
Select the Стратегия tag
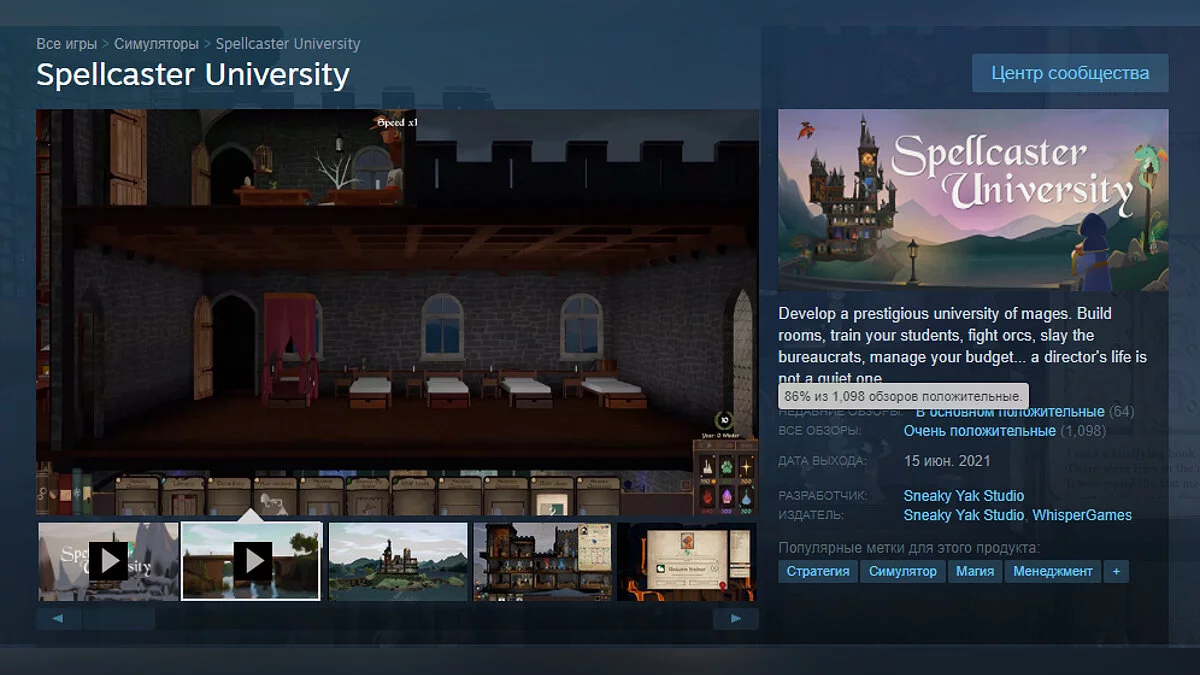click(x=818, y=571)
